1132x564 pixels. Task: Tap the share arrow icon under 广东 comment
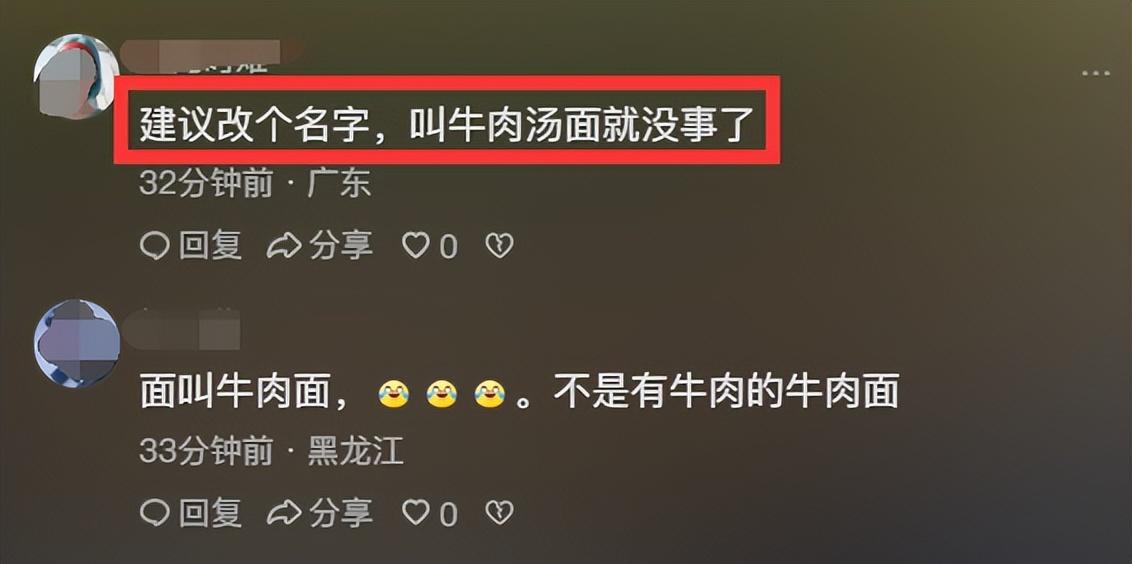(283, 247)
